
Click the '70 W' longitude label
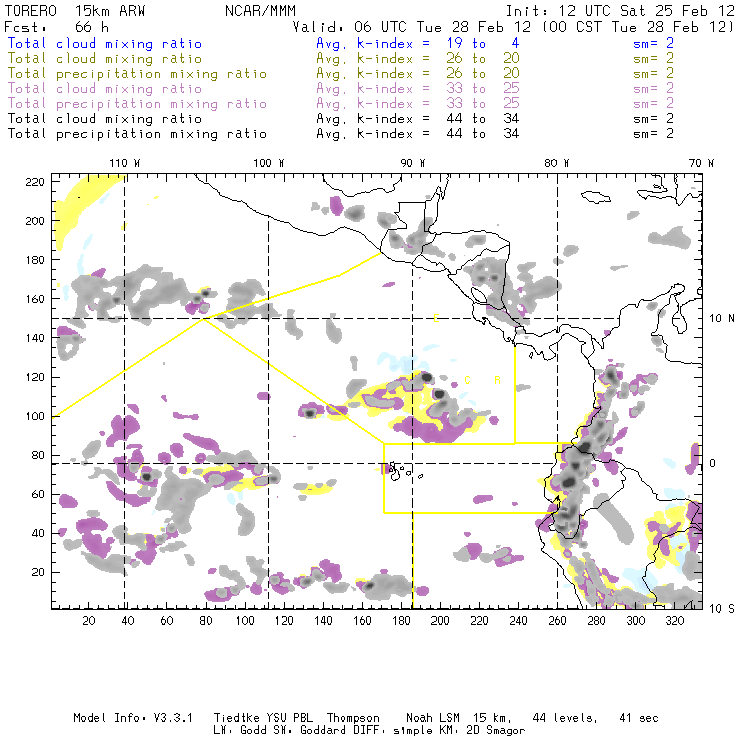point(701,163)
